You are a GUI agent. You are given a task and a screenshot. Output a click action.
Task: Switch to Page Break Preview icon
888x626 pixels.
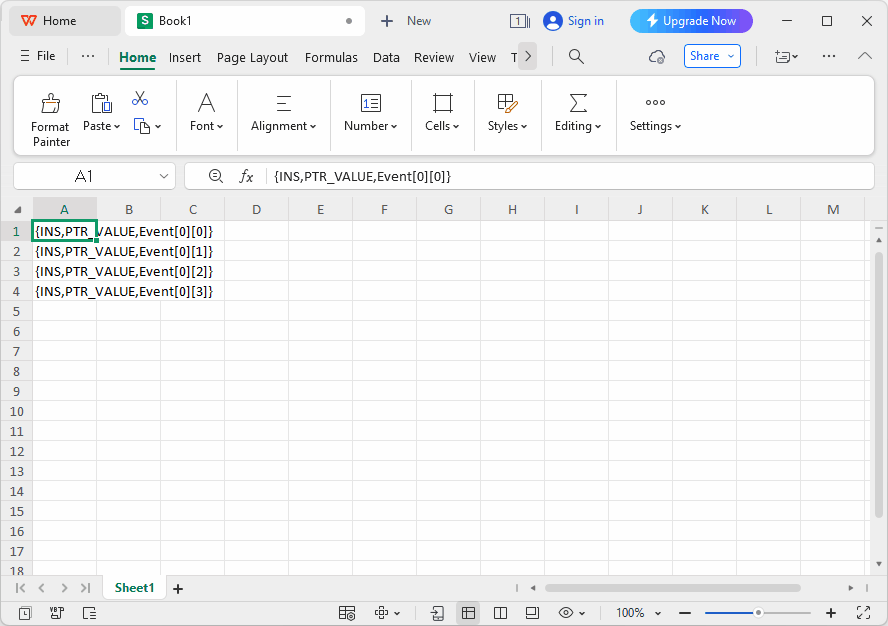(x=500, y=613)
